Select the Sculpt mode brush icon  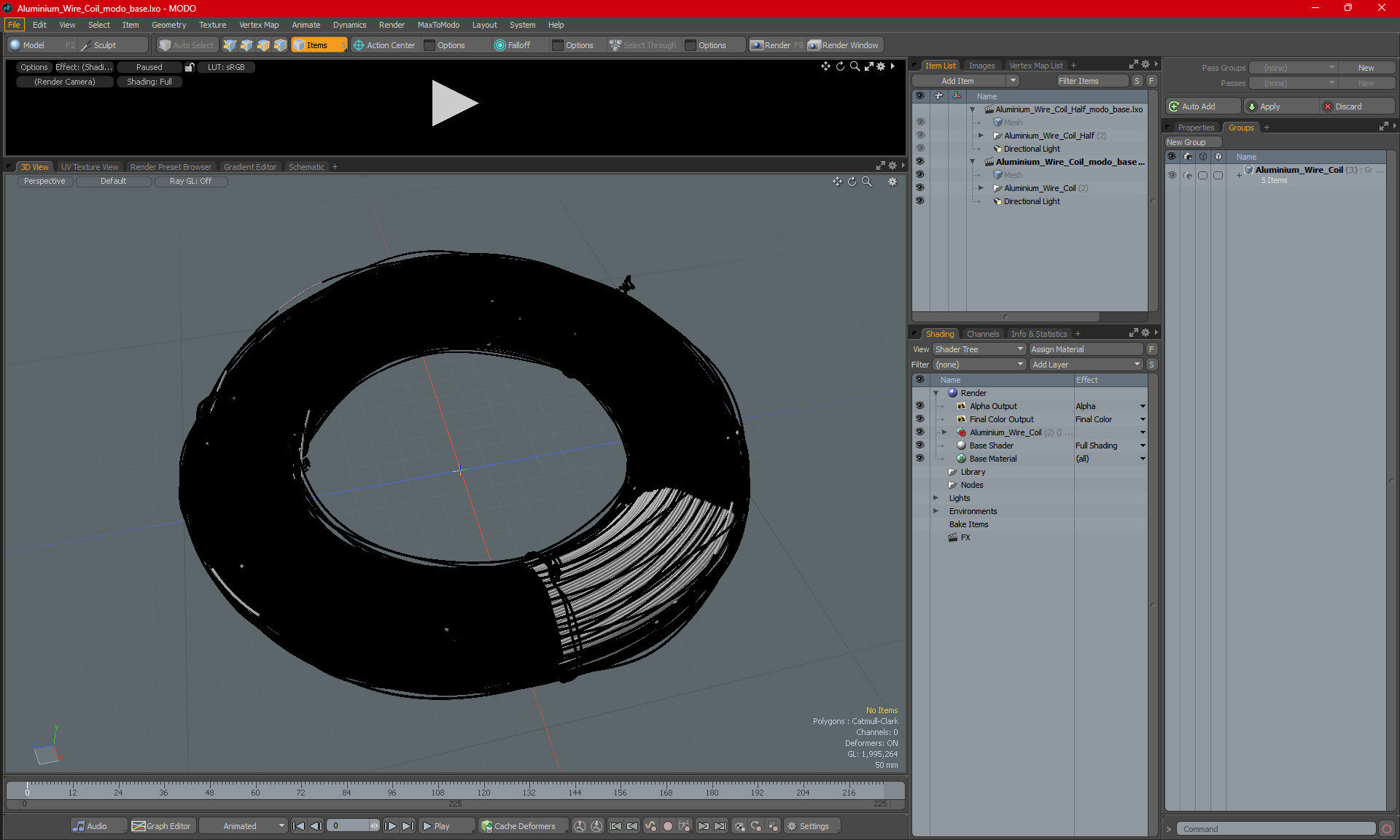86,45
